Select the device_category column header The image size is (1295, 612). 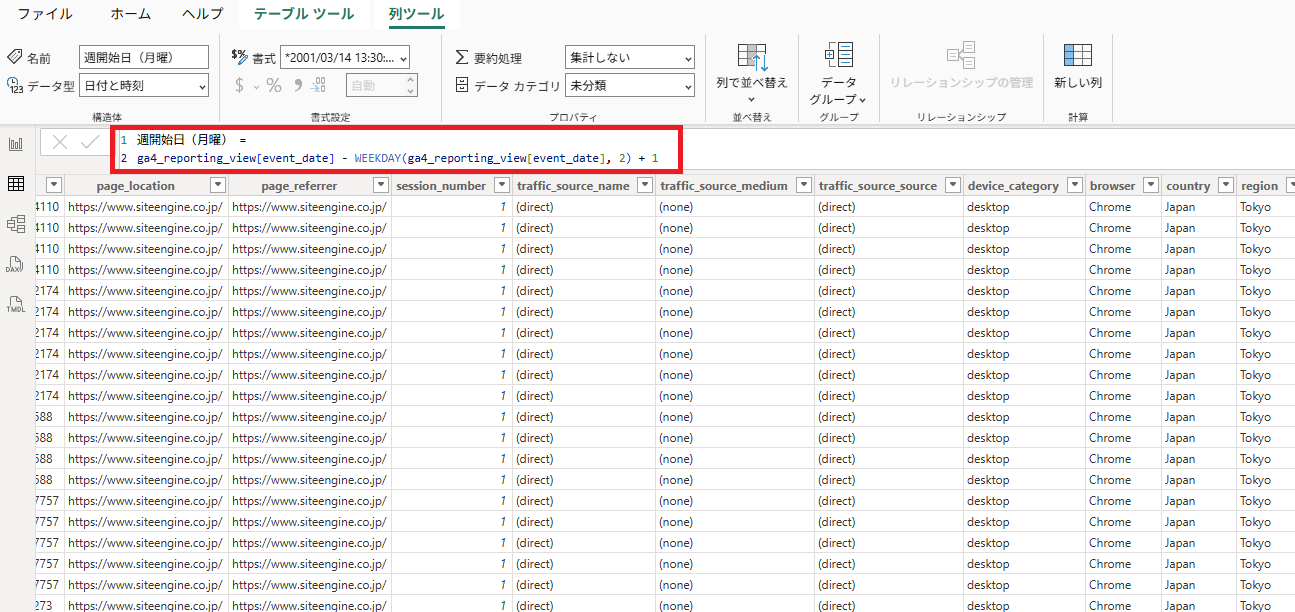1013,186
